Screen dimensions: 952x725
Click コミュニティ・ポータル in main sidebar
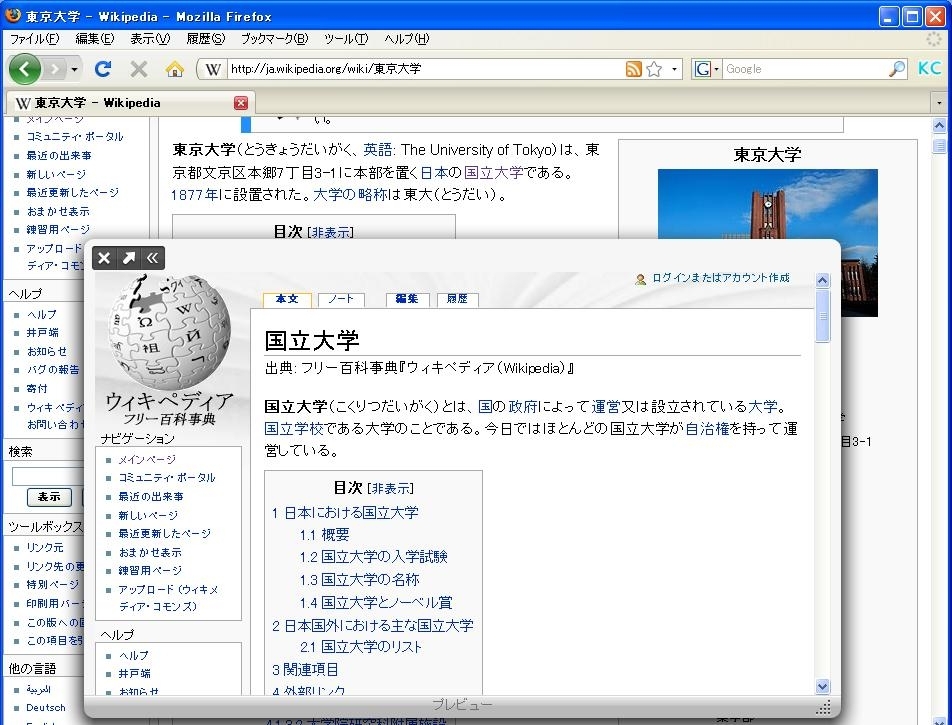point(75,137)
